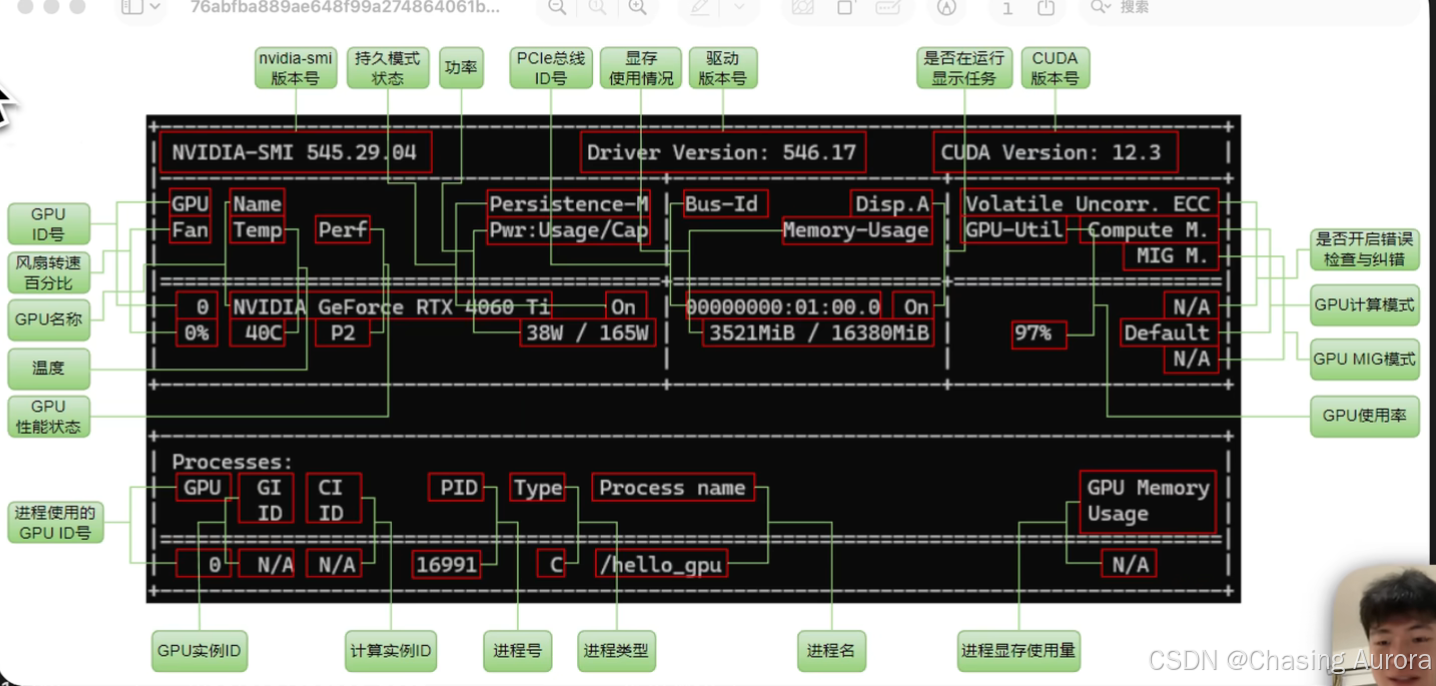1436x686 pixels.
Task: Click the 'PCIe总线ID号' label
Action: (x=550, y=68)
